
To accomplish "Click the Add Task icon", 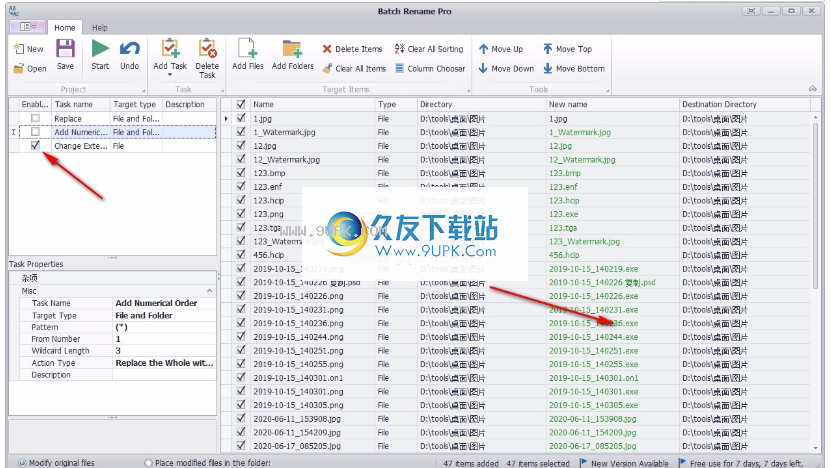I will (x=170, y=49).
